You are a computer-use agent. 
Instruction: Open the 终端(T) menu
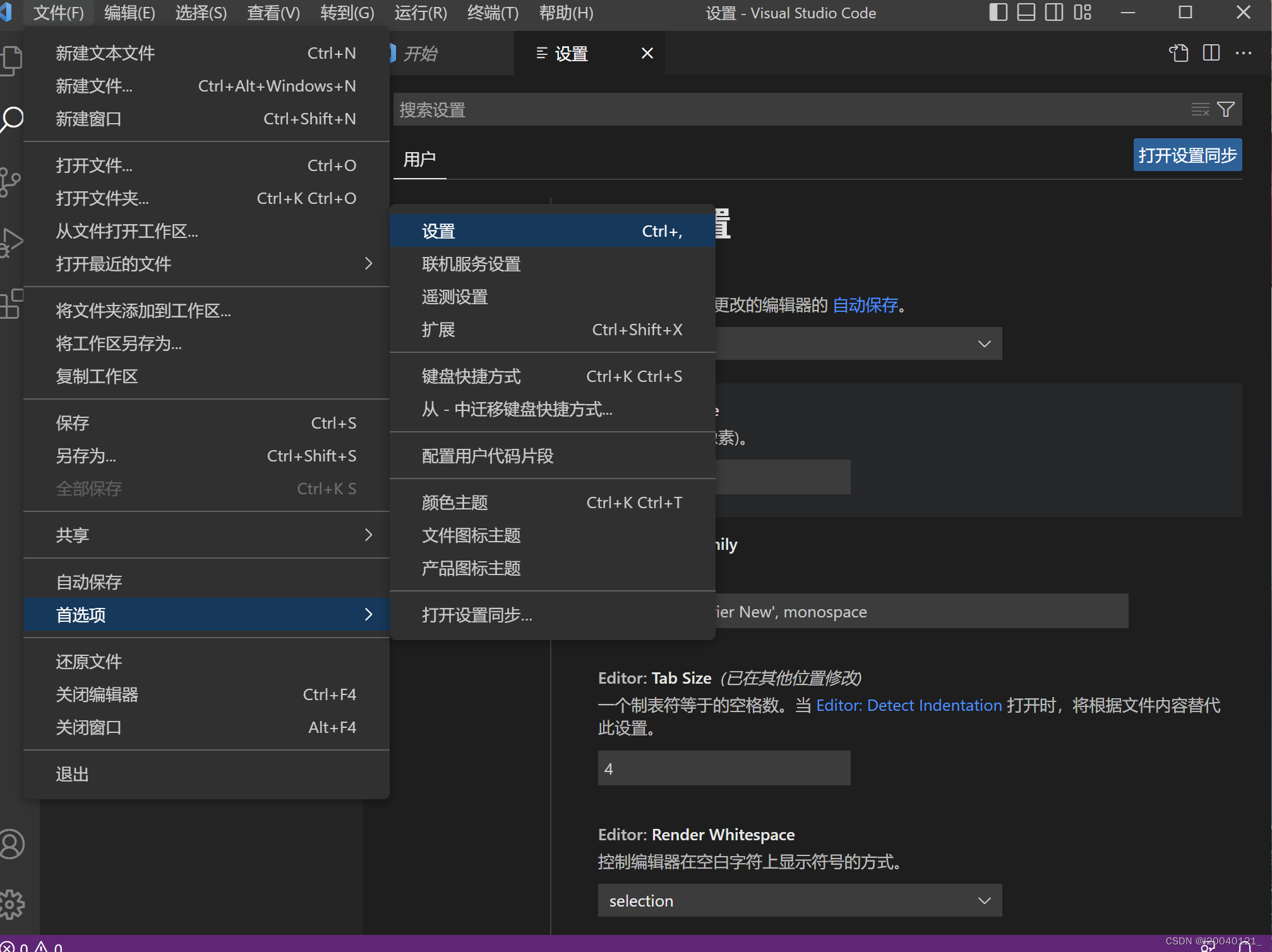pyautogui.click(x=493, y=13)
